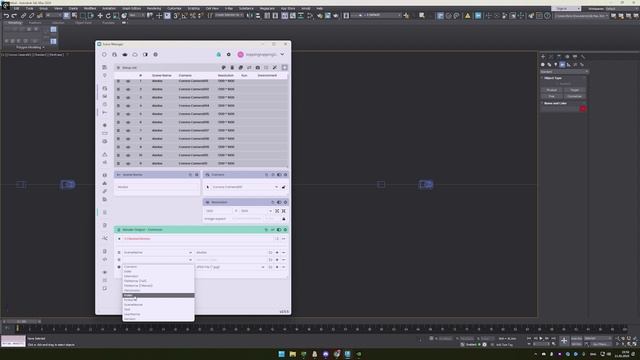Activate the Select and Move tool
The height and width of the screenshot is (360, 640).
click(x=100, y=16)
